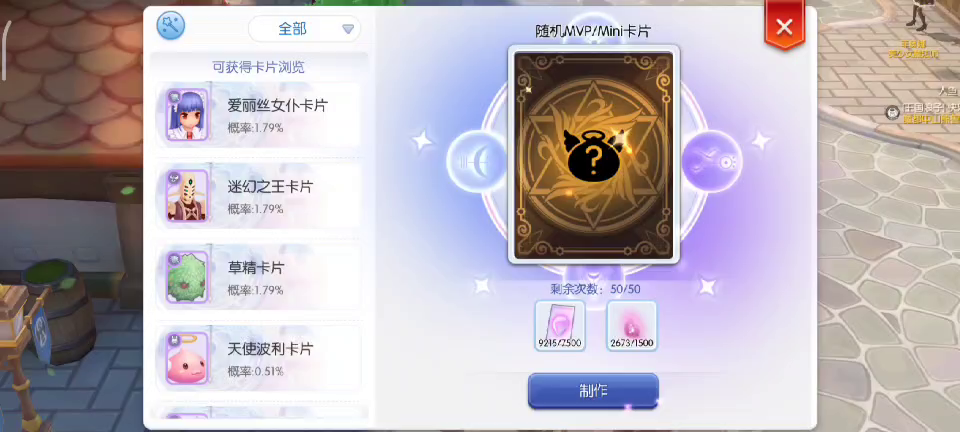Click the partially visible fifth card entry
Viewport: 960px width, 432px height.
coord(258,412)
